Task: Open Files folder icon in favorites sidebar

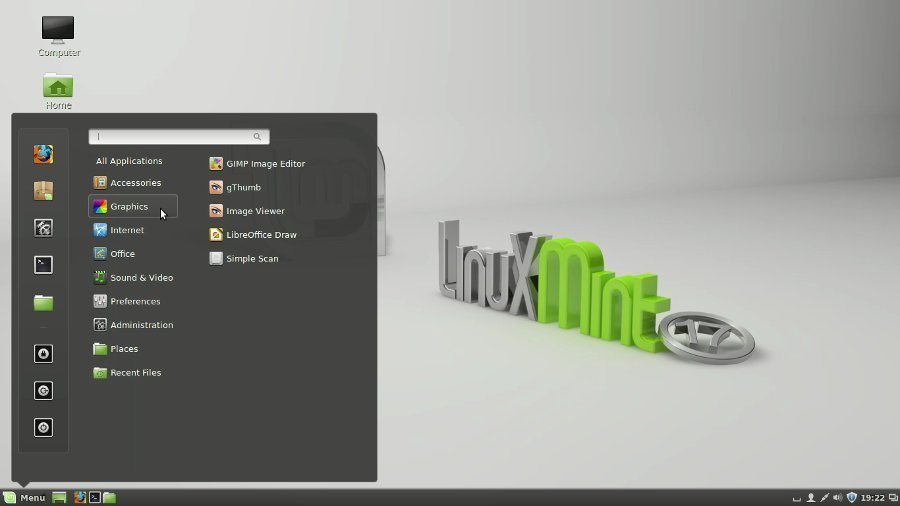Action: click(x=43, y=302)
